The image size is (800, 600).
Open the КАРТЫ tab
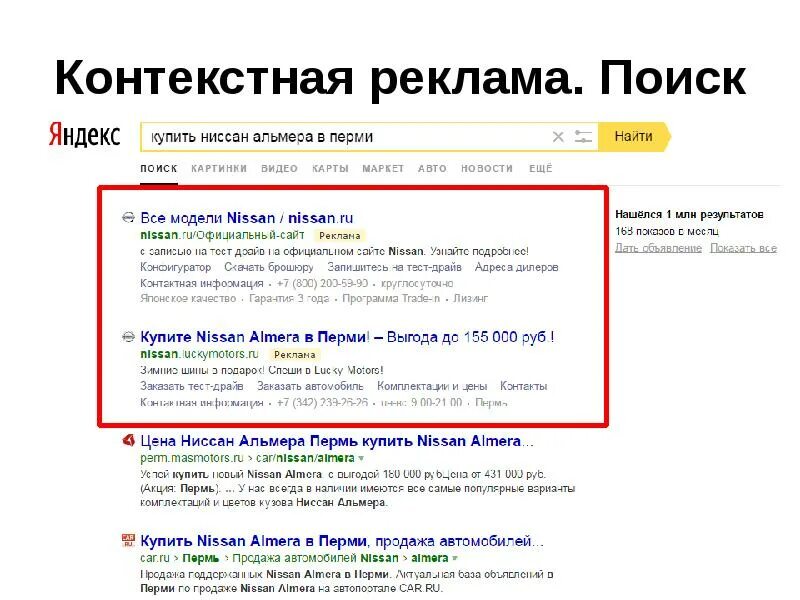pyautogui.click(x=330, y=168)
